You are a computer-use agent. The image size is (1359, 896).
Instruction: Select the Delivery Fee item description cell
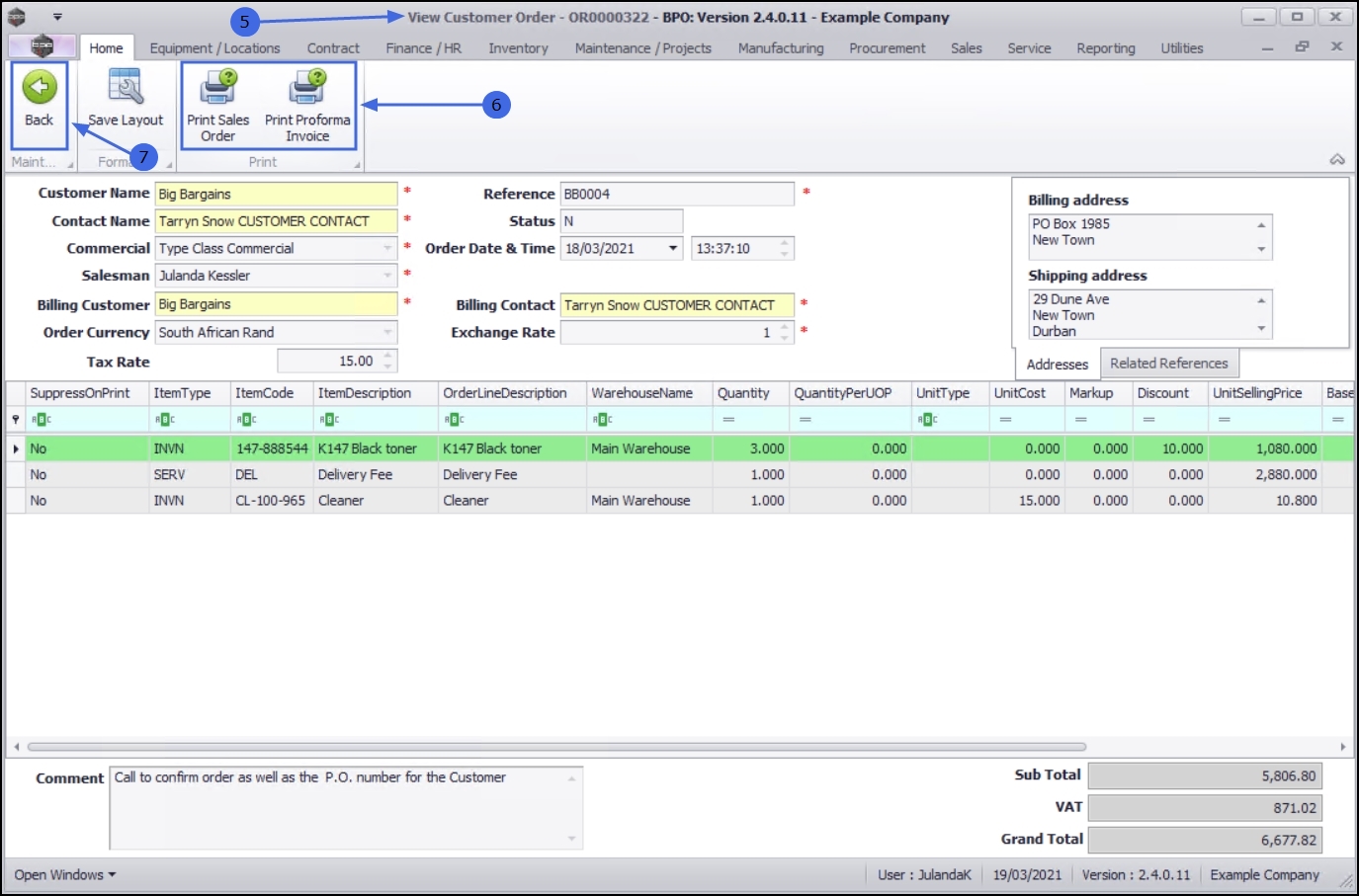[x=376, y=475]
